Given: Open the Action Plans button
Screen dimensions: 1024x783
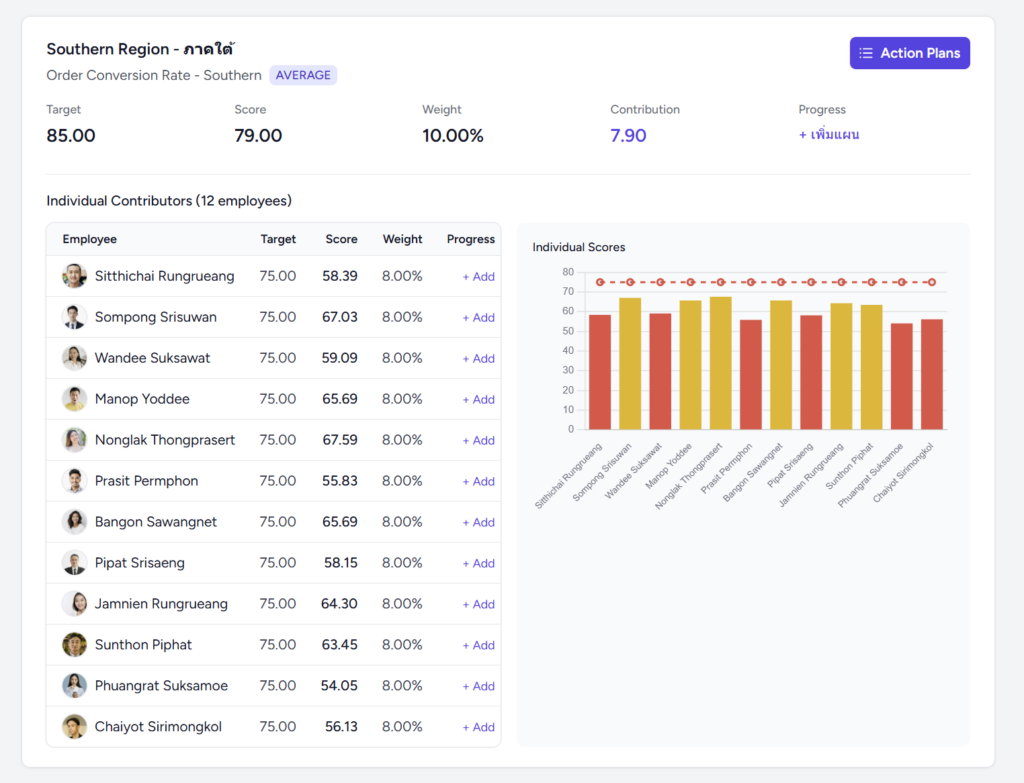Looking at the screenshot, I should [909, 53].
